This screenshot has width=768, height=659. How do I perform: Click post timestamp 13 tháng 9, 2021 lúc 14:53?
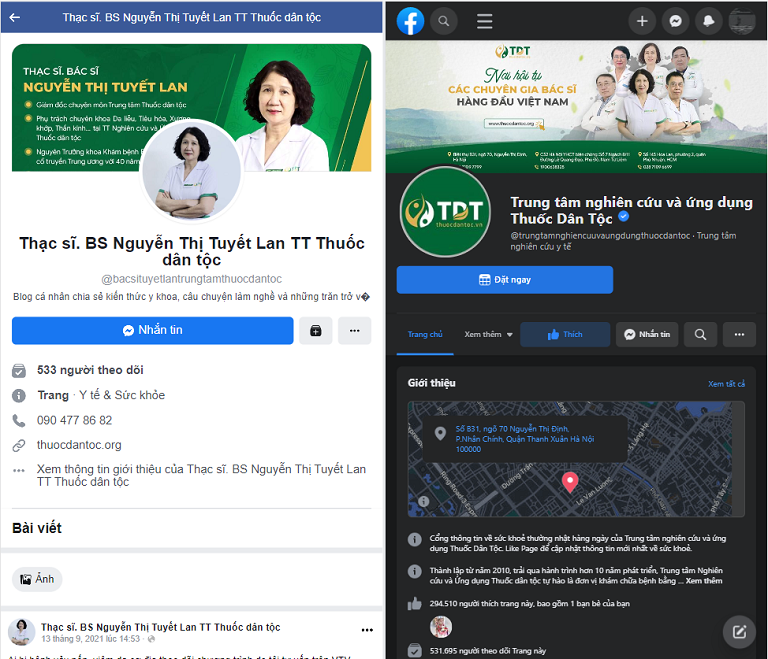pyautogui.click(x=91, y=639)
